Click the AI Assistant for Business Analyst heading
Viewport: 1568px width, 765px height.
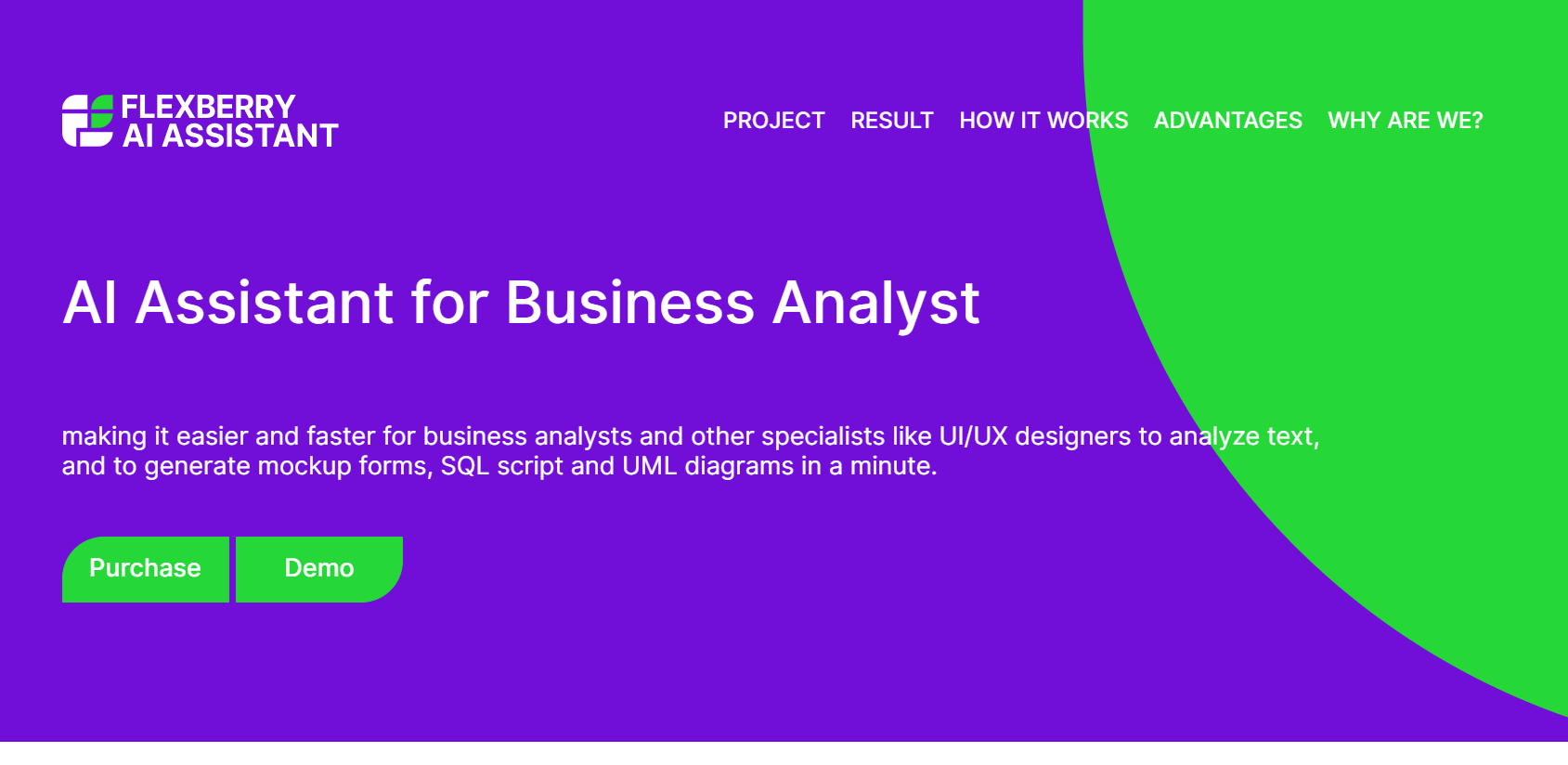520,303
